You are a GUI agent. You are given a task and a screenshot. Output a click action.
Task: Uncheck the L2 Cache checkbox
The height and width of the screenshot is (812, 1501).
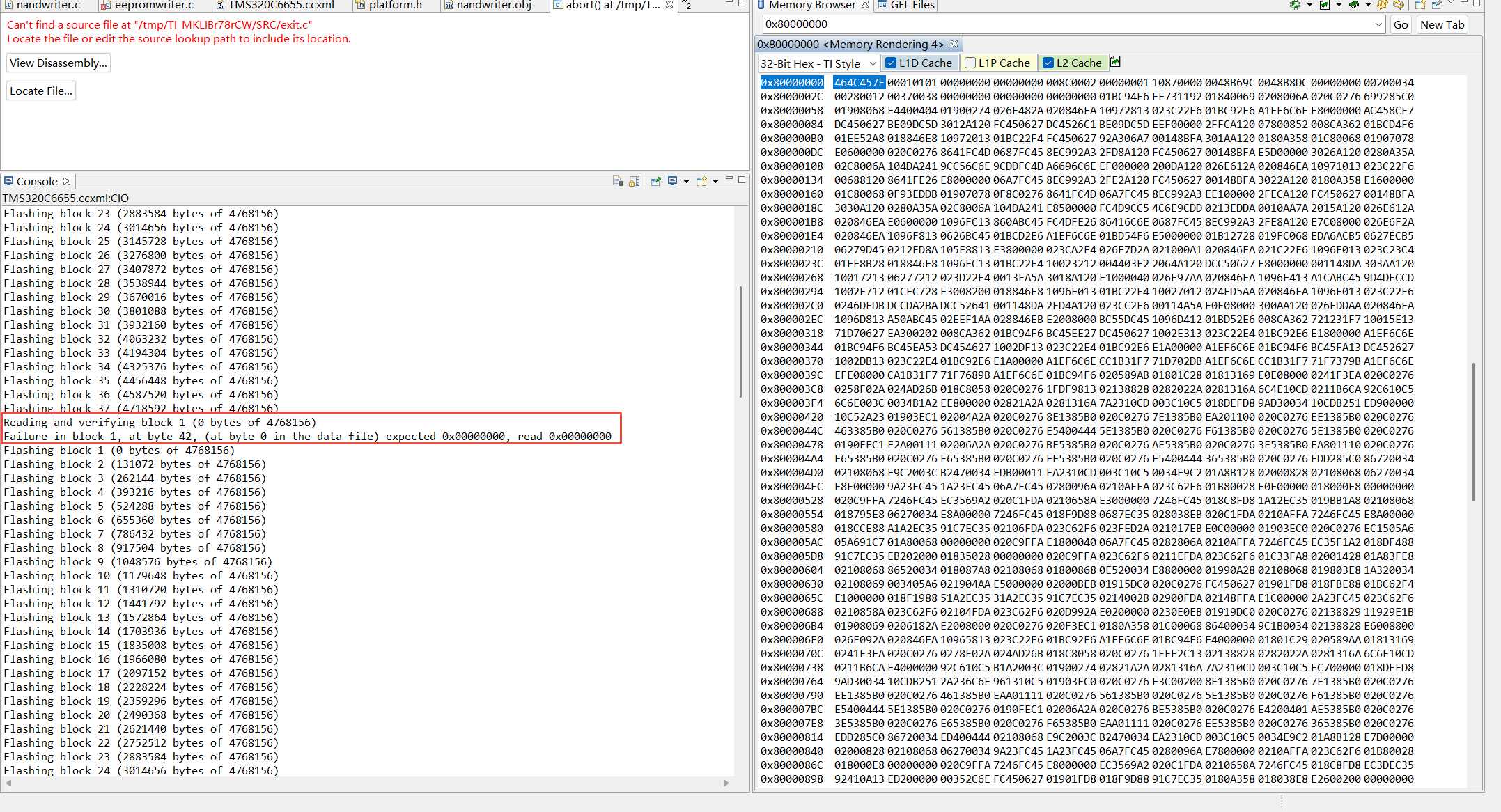1048,63
